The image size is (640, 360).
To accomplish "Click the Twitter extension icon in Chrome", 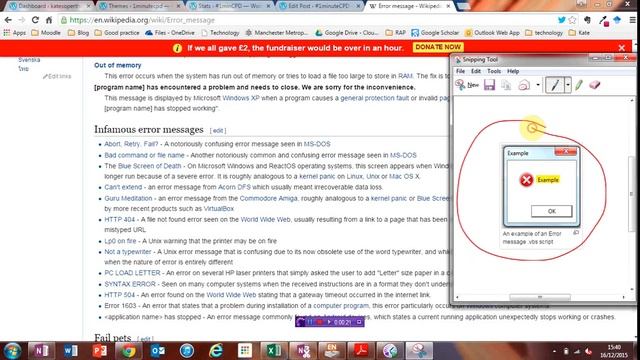I will (562, 20).
